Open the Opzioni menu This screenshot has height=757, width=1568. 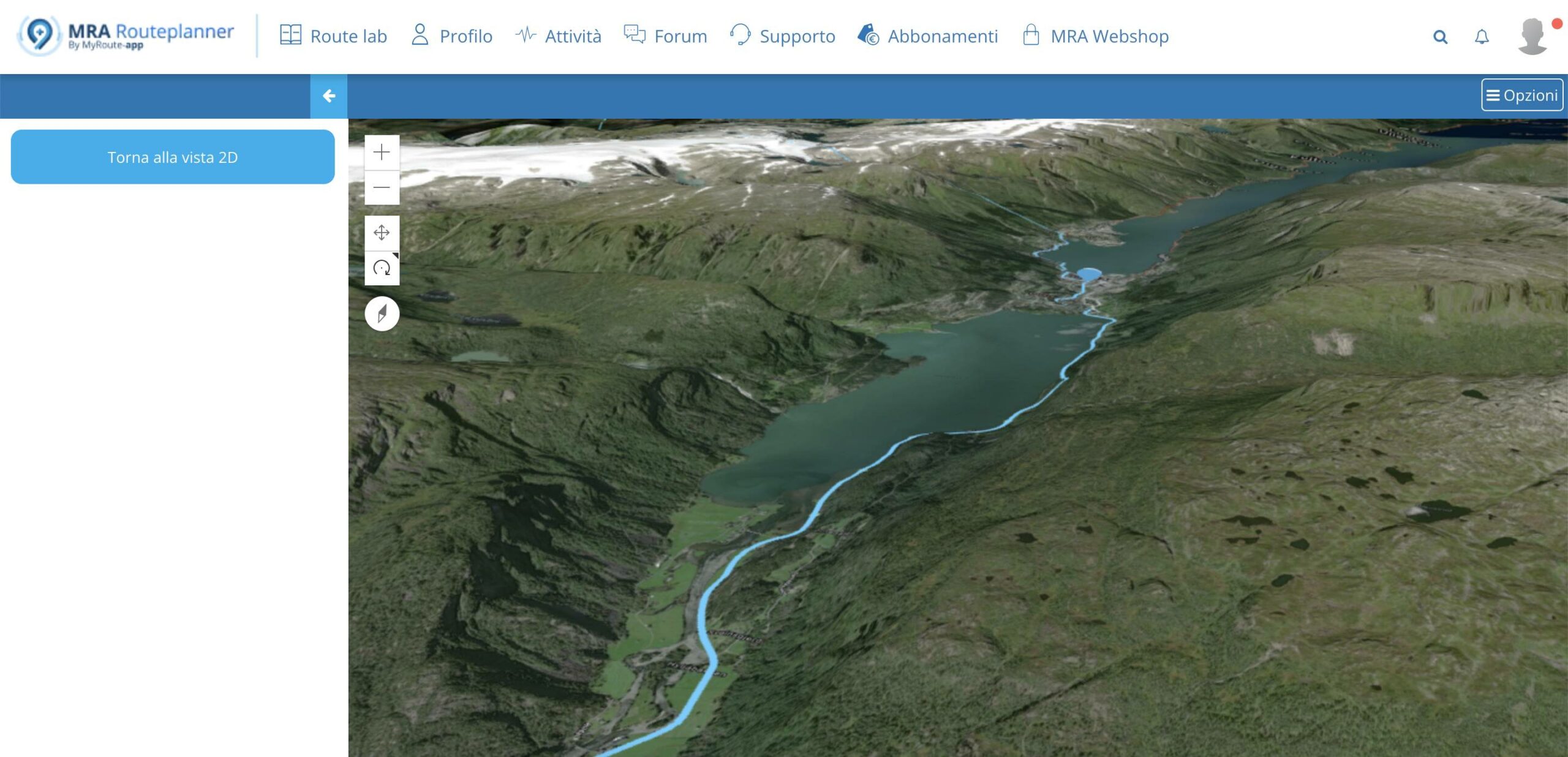(1522, 95)
